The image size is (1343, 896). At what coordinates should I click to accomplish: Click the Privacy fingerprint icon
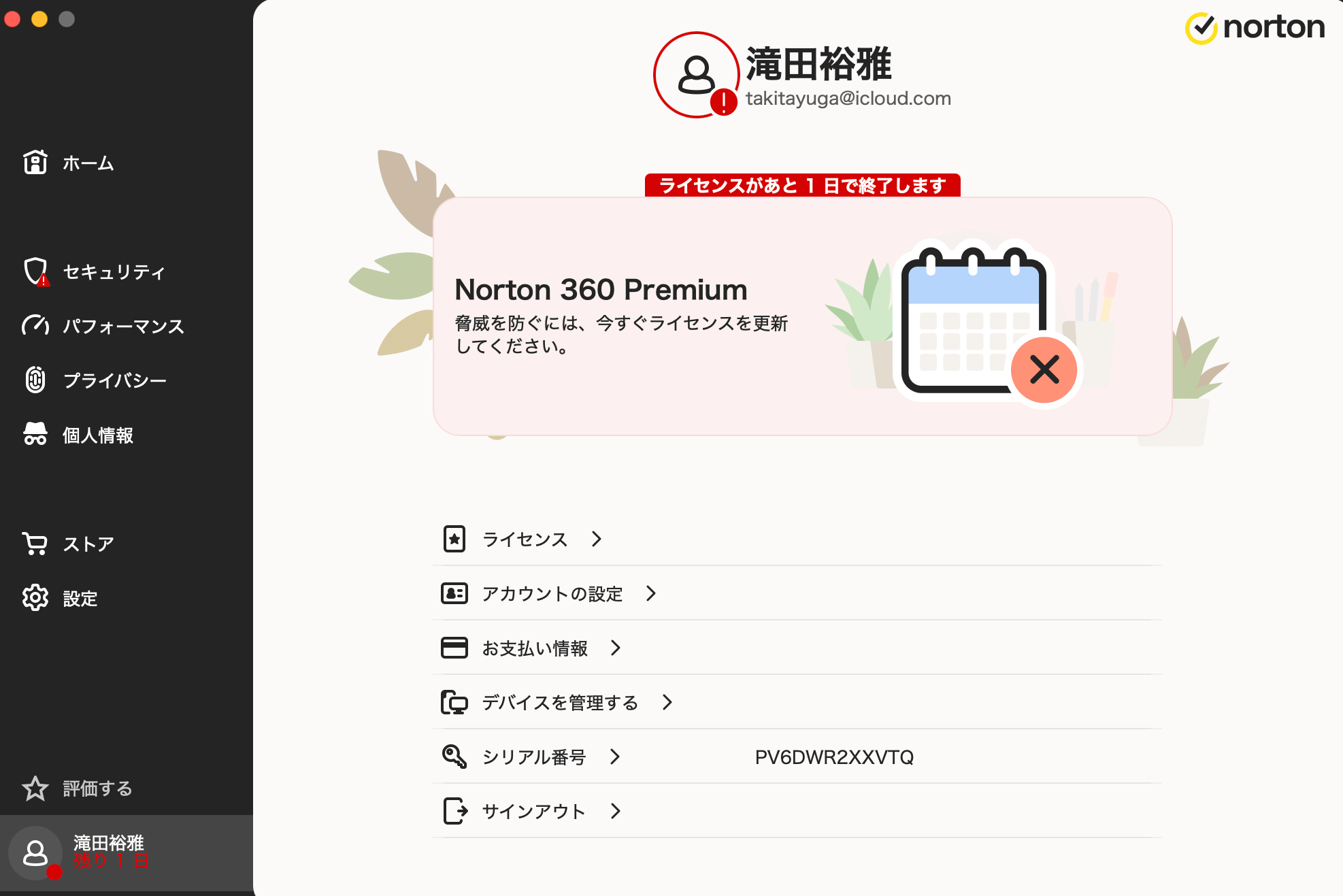(x=35, y=380)
